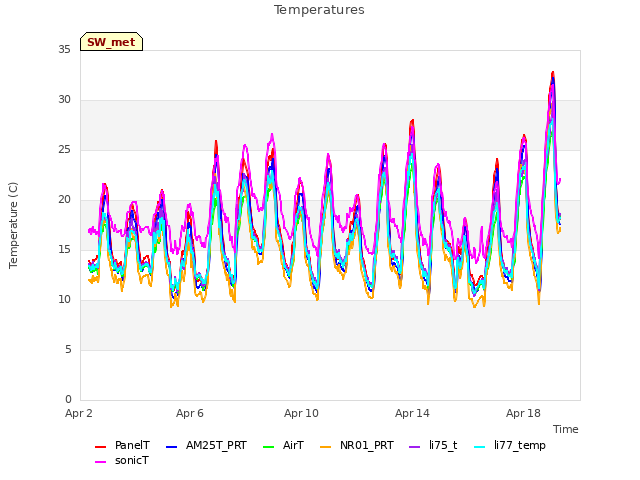The height and width of the screenshot is (480, 640).
Task: Click the 0 y-axis tick label
Action: pyautogui.click(x=68, y=400)
